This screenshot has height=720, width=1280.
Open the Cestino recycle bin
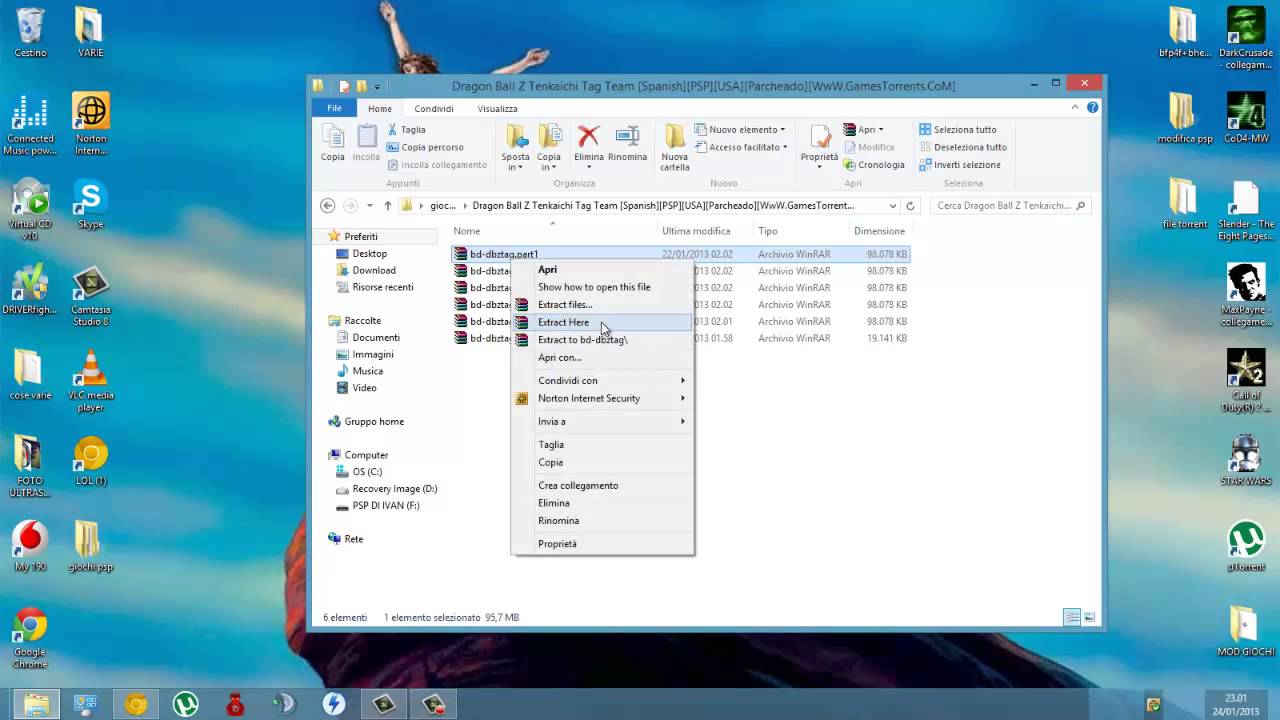tap(30, 32)
